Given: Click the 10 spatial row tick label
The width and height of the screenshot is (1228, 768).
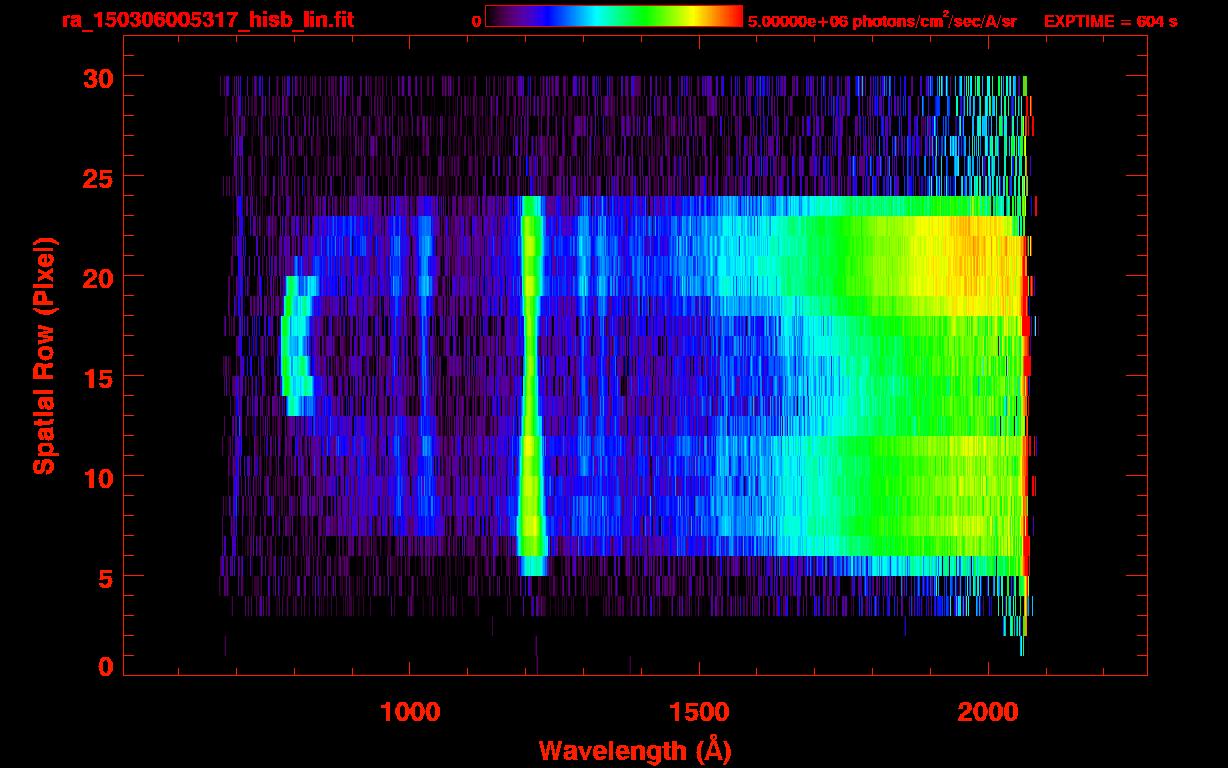Looking at the screenshot, I should (98, 477).
